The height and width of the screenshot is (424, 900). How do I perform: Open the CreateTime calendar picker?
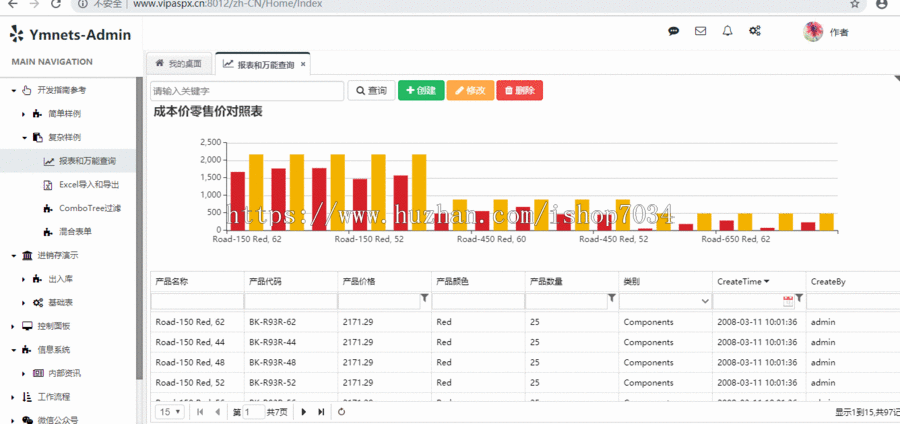point(788,301)
